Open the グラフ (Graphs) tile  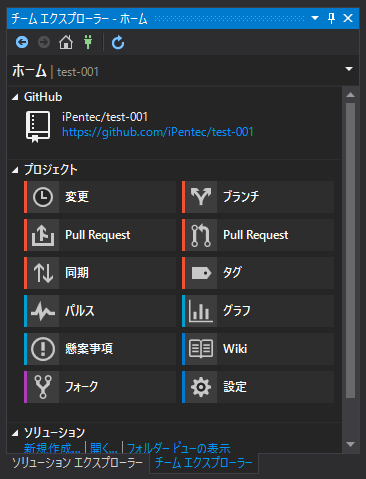point(258,311)
